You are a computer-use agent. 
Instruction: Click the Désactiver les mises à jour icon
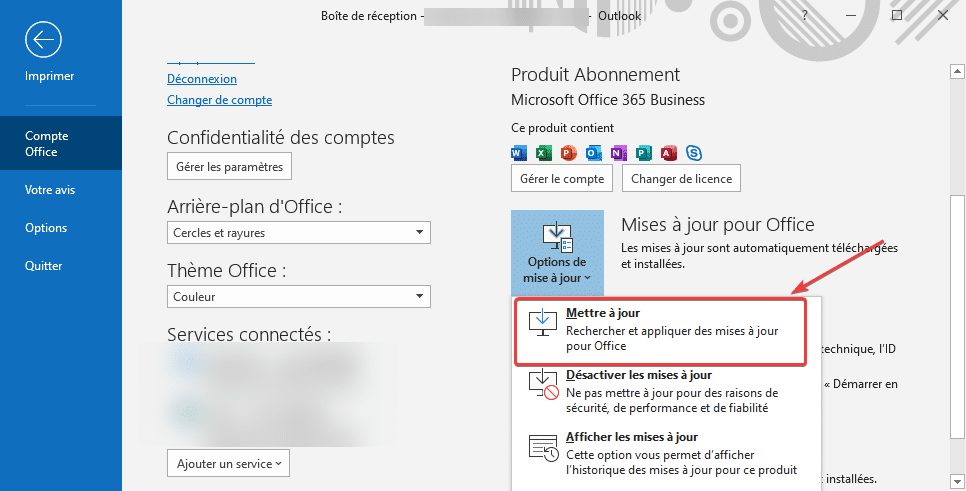(x=543, y=385)
